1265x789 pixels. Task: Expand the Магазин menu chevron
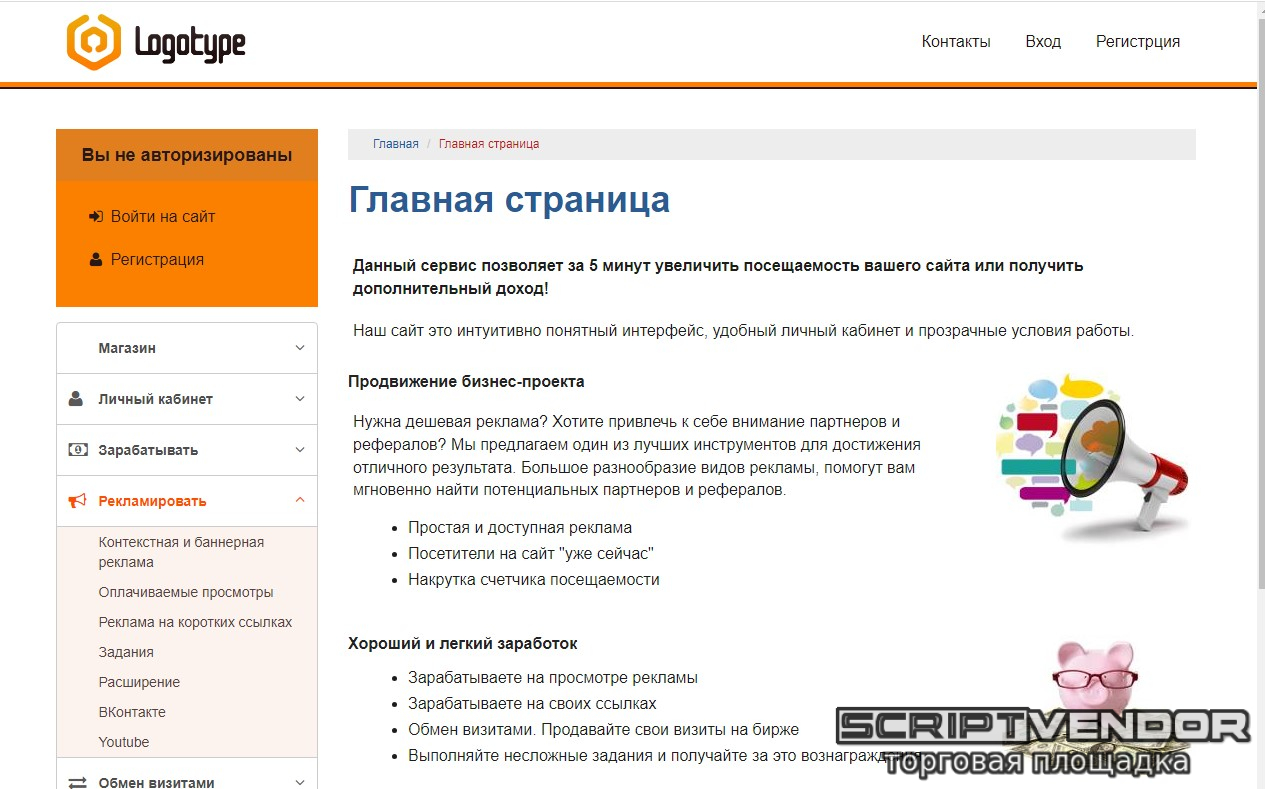(300, 348)
